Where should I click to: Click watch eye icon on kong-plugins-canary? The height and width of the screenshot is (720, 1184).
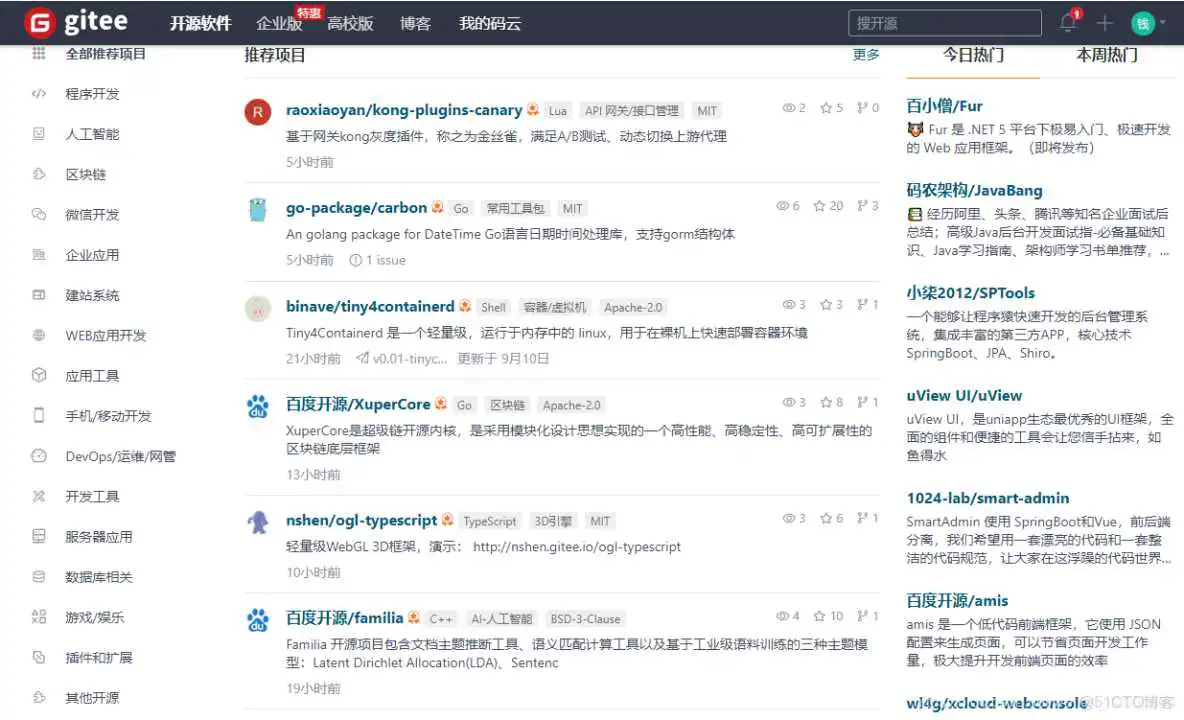(788, 108)
